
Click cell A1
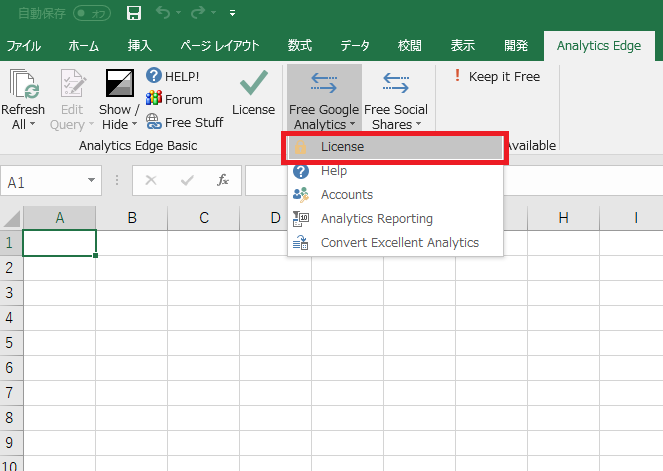[x=60, y=243]
